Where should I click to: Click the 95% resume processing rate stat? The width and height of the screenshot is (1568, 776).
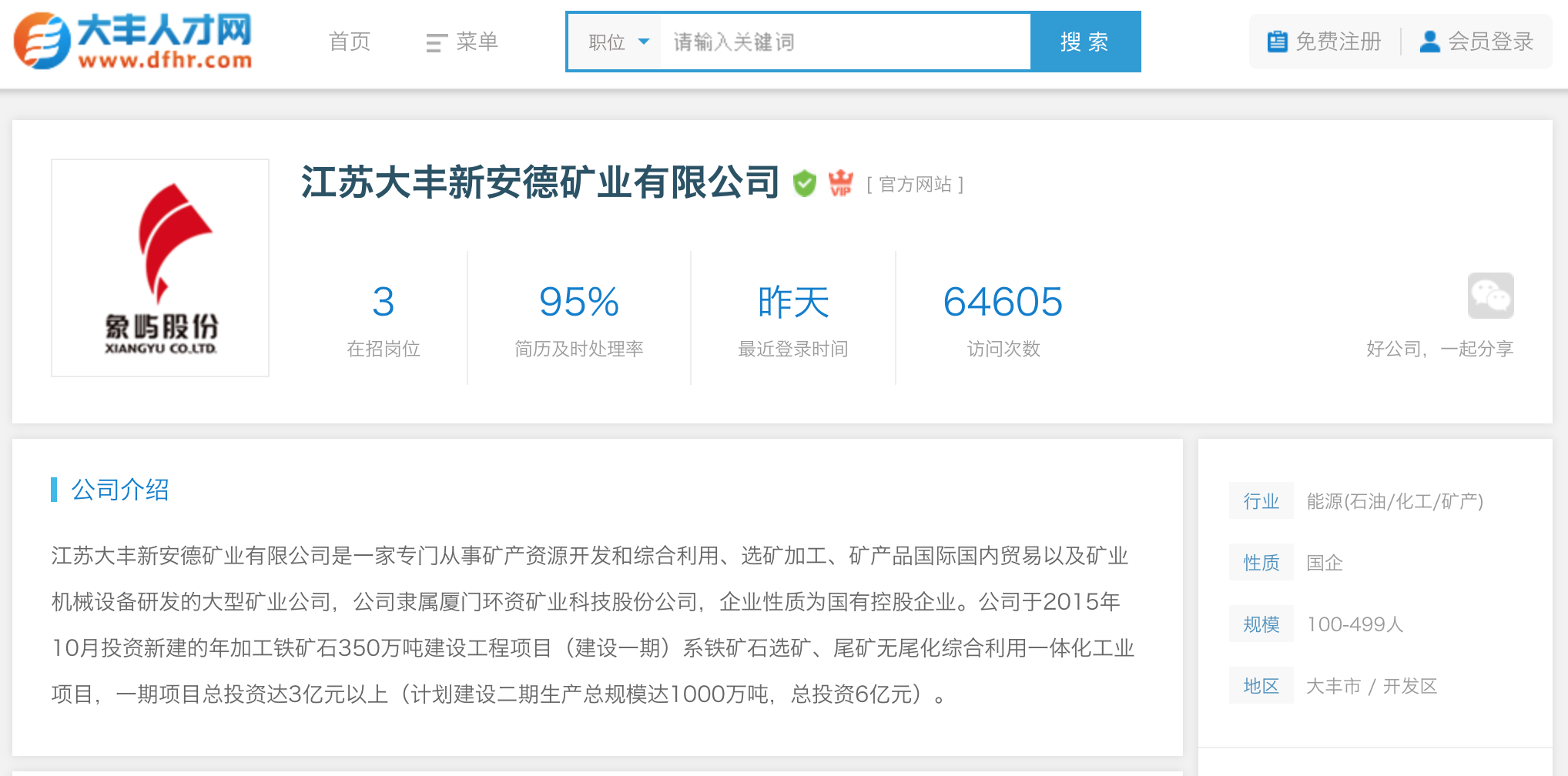click(x=578, y=302)
